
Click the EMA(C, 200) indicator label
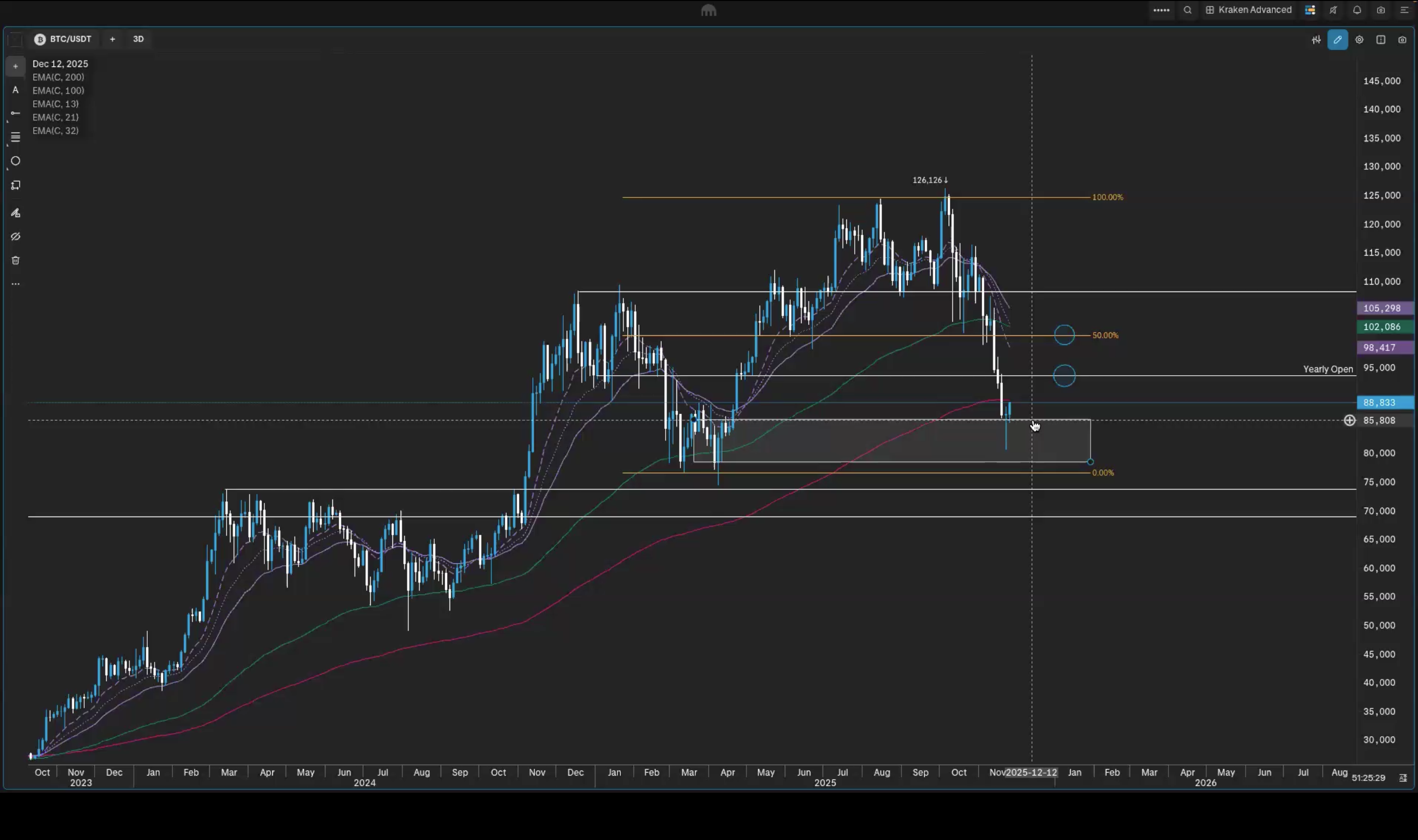point(58,77)
